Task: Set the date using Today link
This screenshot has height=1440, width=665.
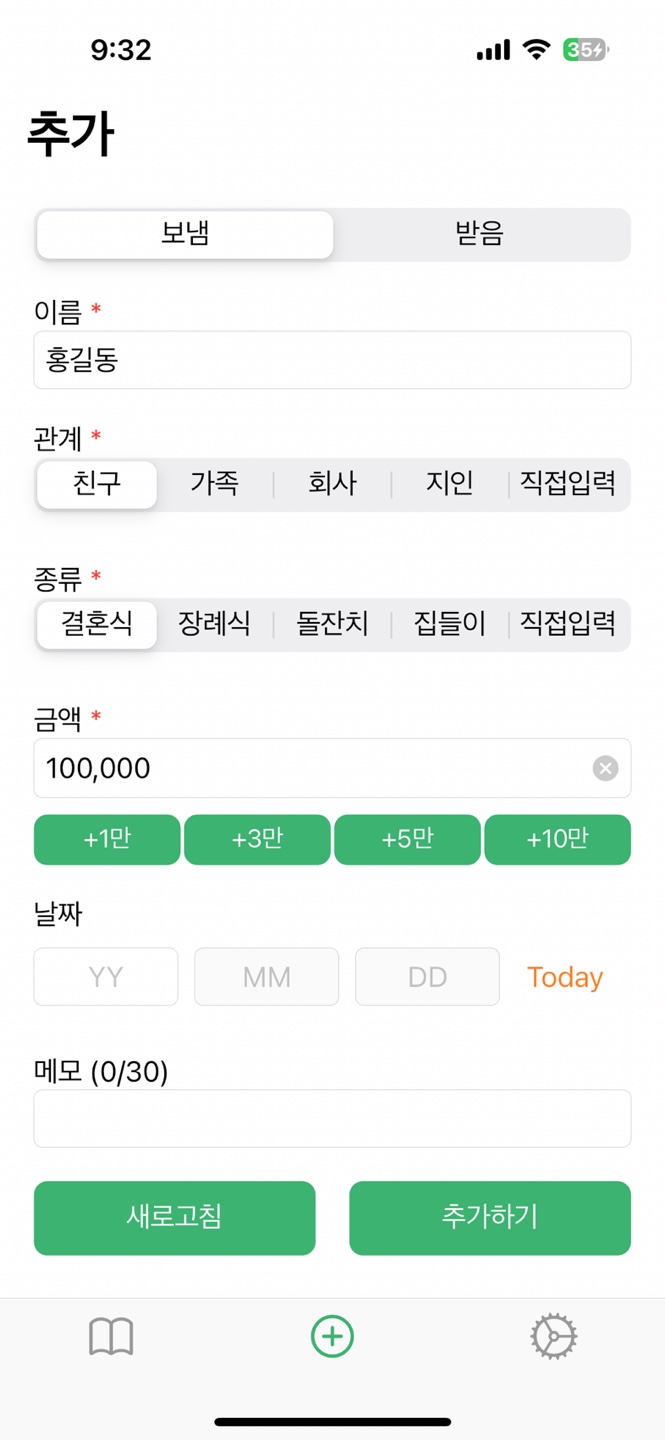Action: [x=565, y=977]
